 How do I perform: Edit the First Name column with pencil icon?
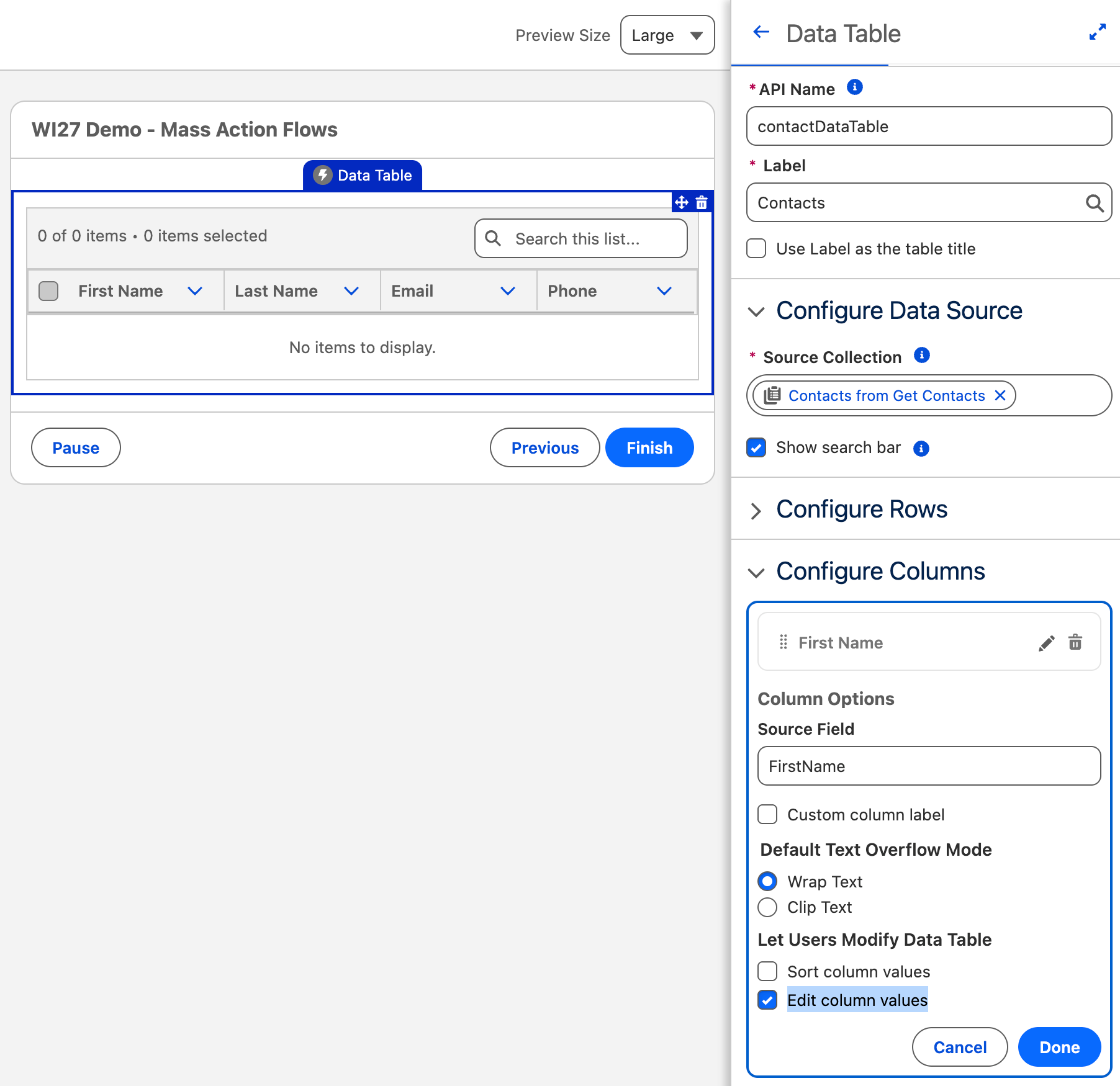pos(1046,643)
